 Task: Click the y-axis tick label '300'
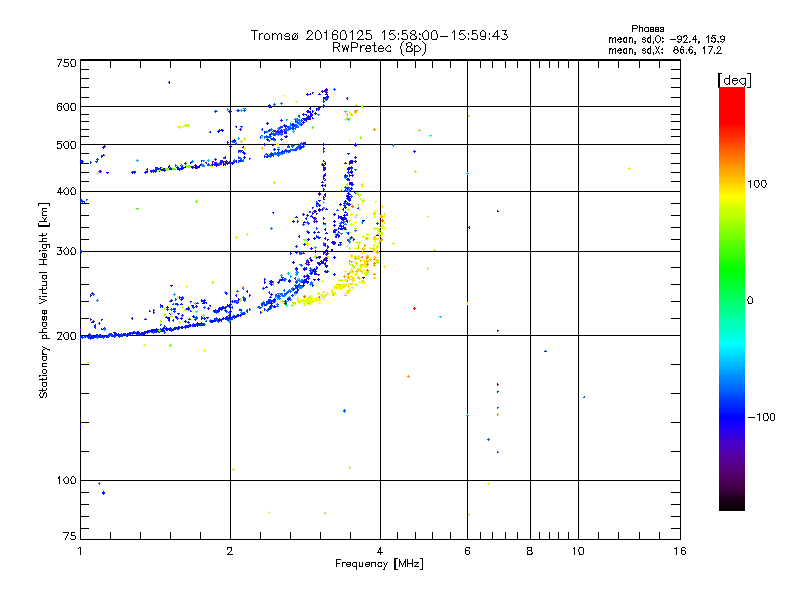point(66,251)
